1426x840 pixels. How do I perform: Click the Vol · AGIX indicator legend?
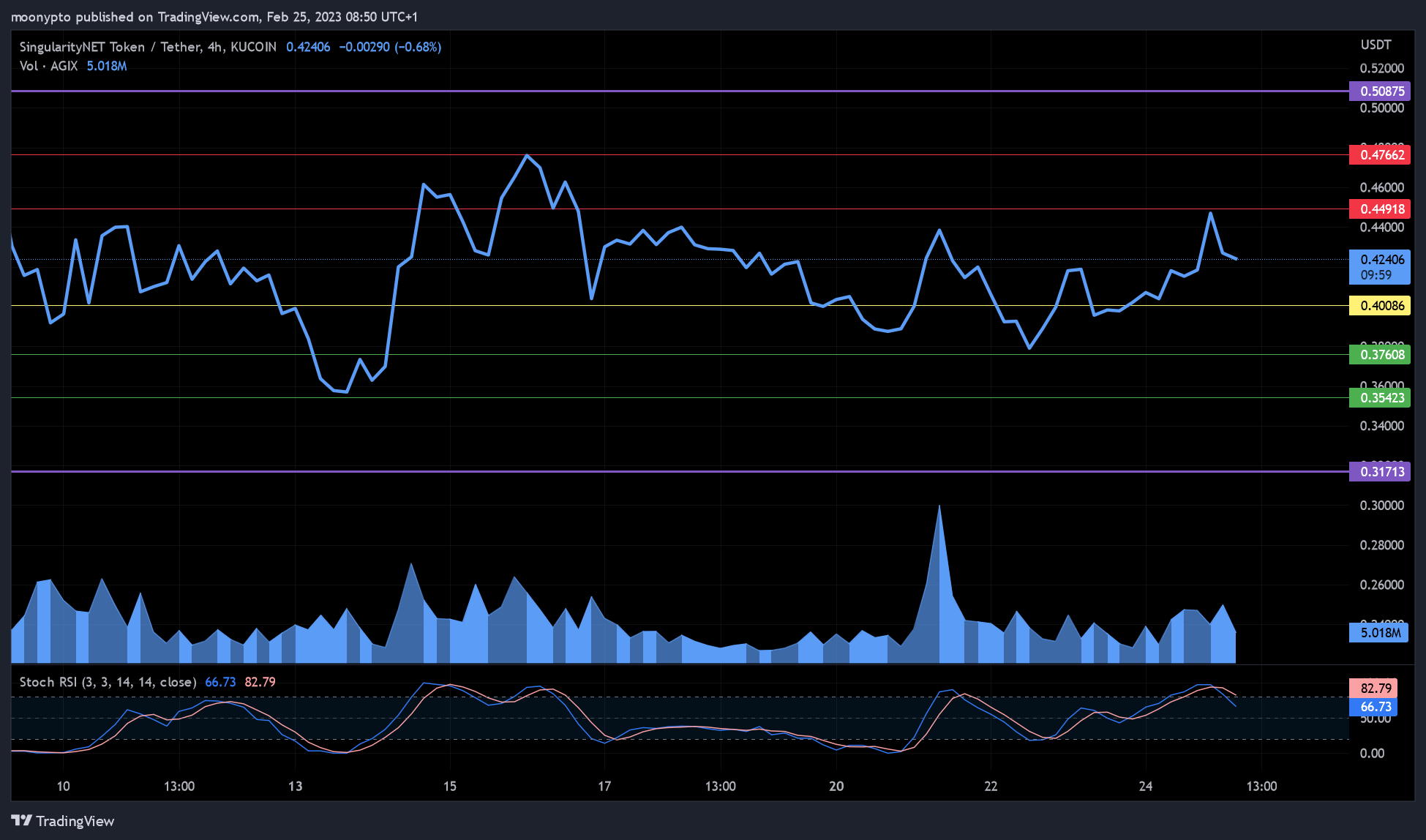coord(48,66)
